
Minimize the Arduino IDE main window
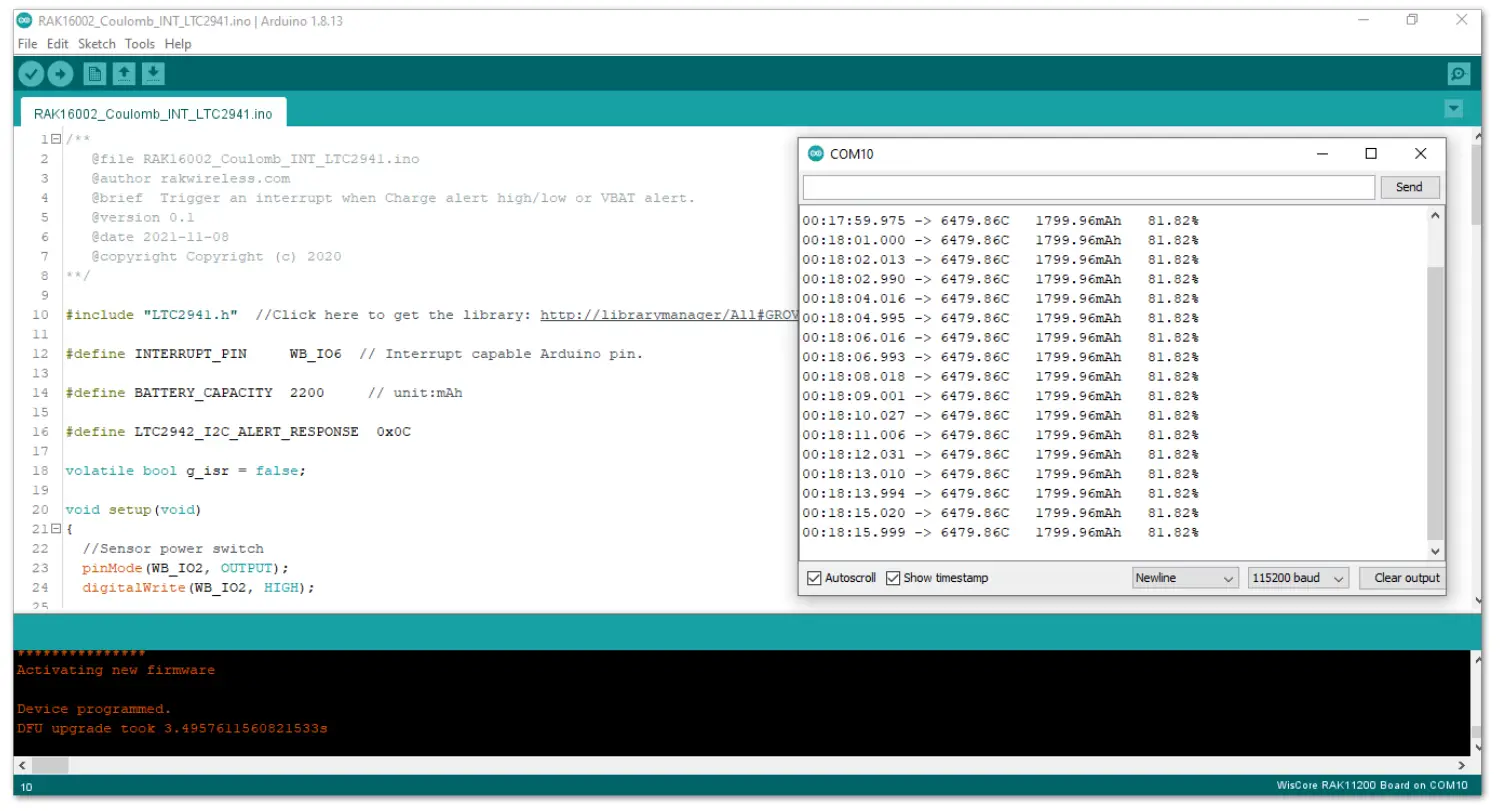pyautogui.click(x=1363, y=20)
